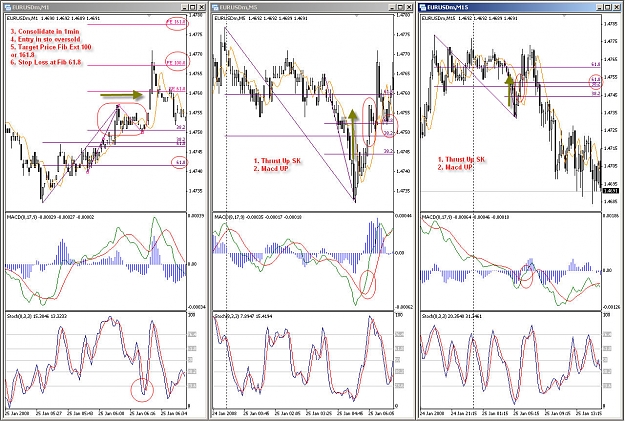This screenshot has width=625, height=421.
Task: Click the chart shift triangle in the M5 chart
Action: (356, 16)
